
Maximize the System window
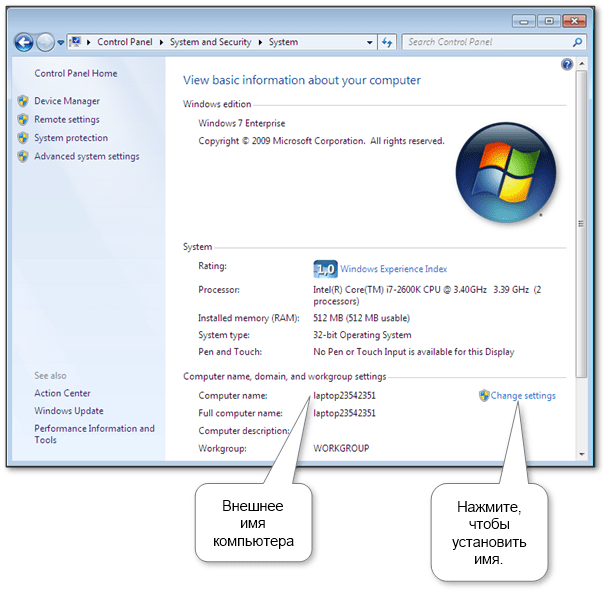click(x=549, y=21)
